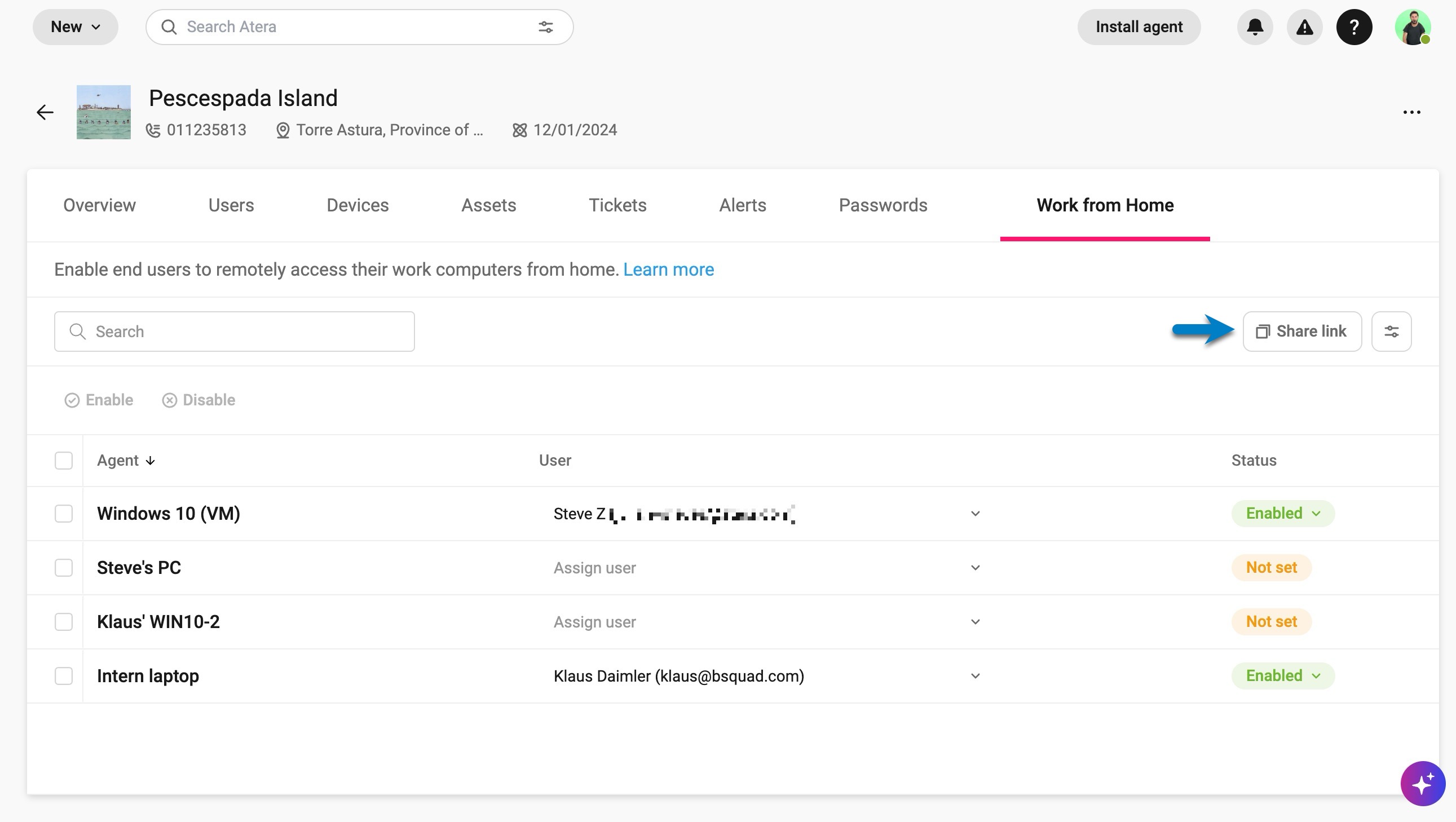Select the Work from Home tab

(1105, 205)
